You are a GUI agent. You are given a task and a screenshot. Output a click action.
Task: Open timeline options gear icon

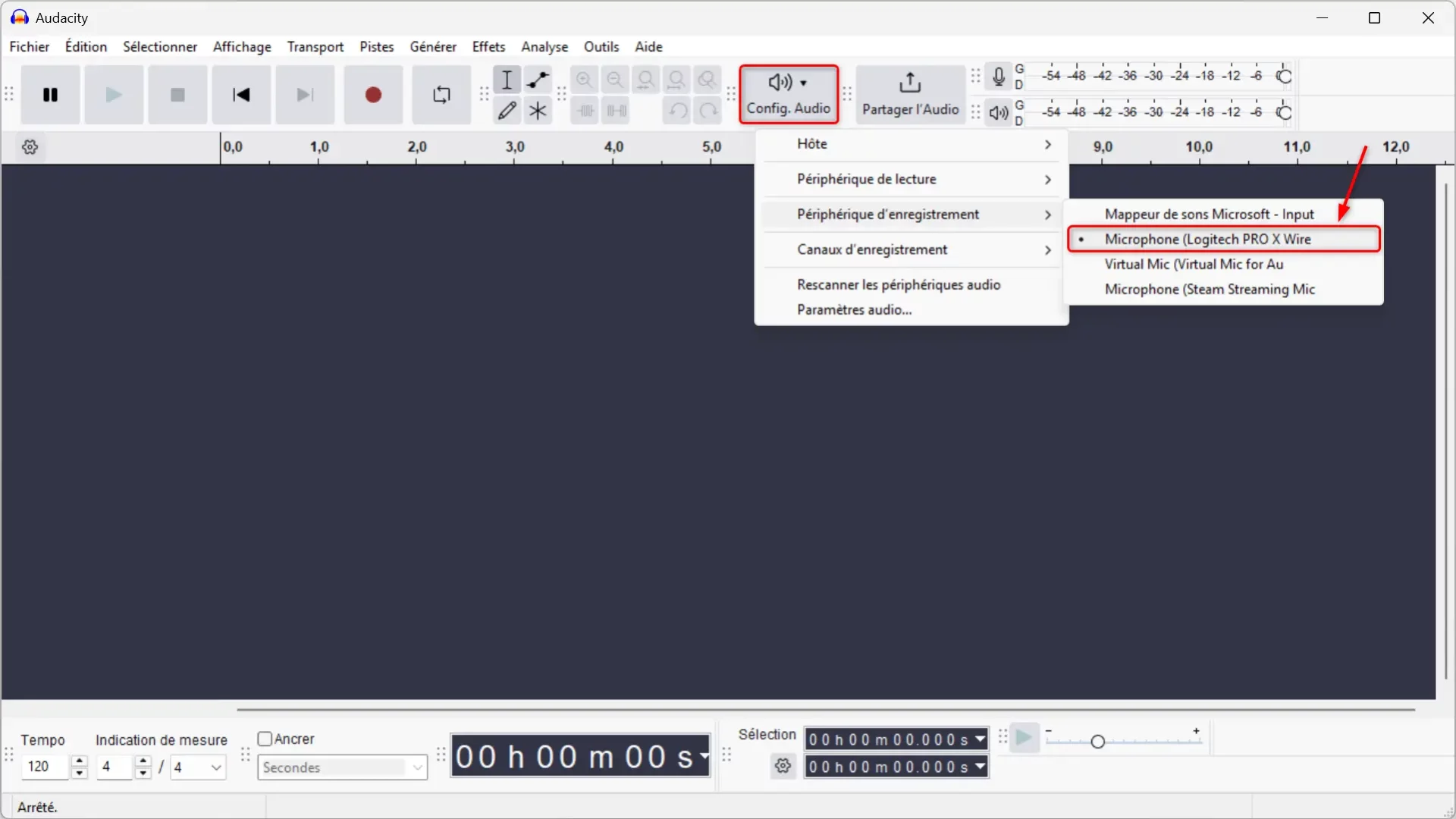tap(30, 147)
